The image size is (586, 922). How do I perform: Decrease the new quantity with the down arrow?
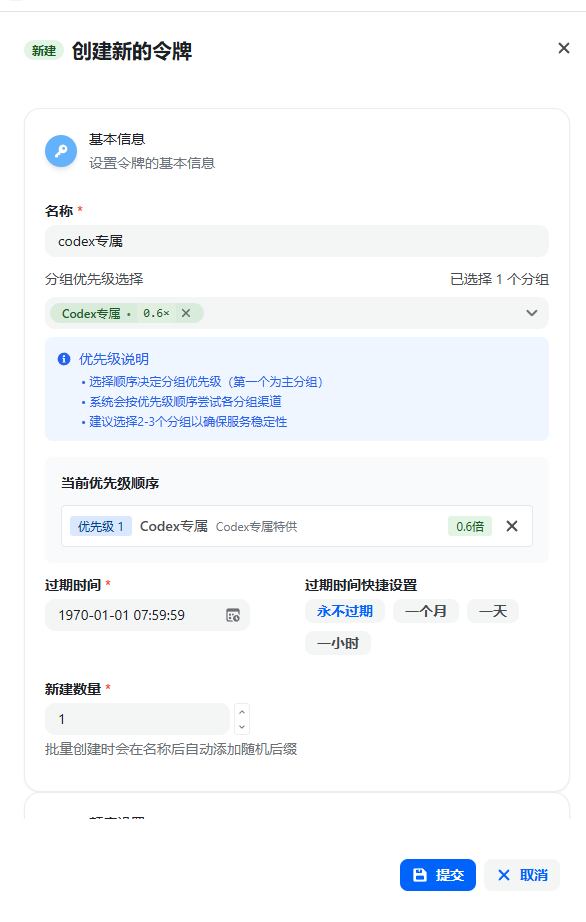pyautogui.click(x=242, y=727)
